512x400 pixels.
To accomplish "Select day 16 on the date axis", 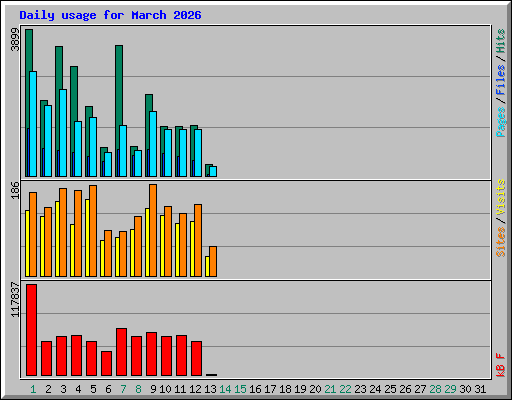I will click(x=255, y=389).
